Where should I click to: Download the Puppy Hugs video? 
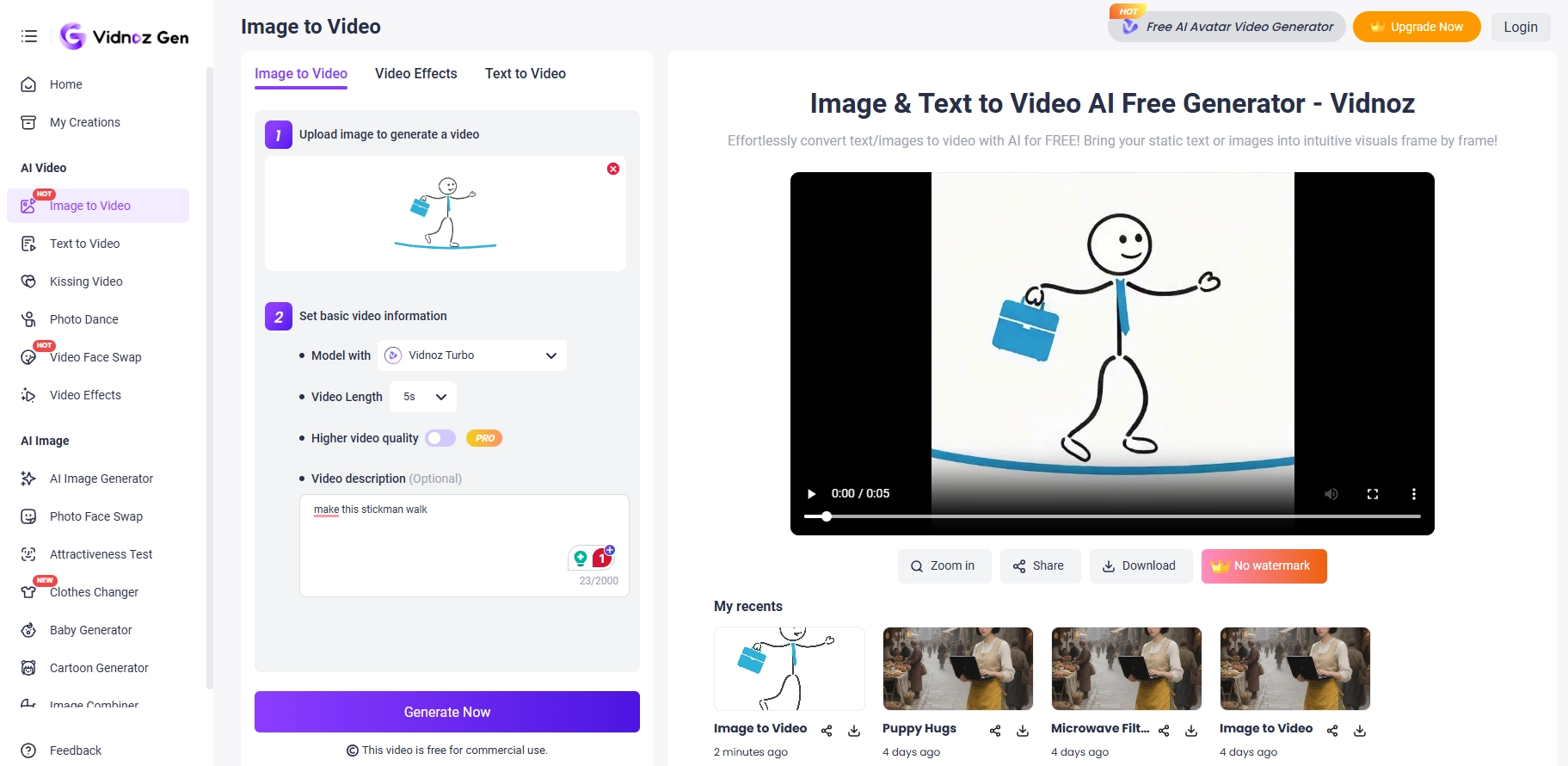coord(1023,731)
